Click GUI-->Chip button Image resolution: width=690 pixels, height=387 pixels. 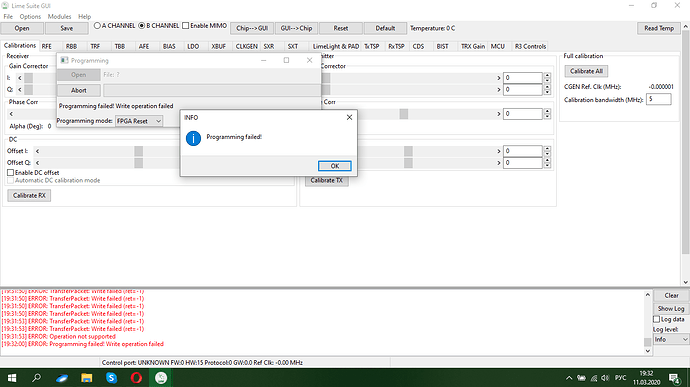click(296, 28)
